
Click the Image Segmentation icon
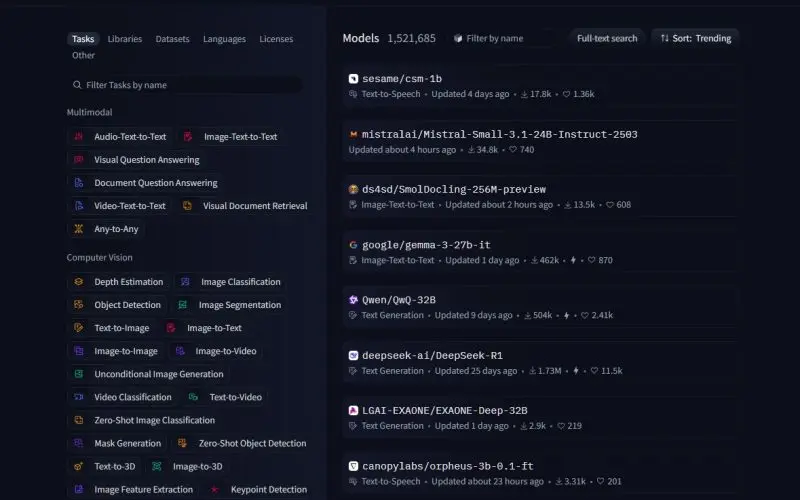click(182, 305)
